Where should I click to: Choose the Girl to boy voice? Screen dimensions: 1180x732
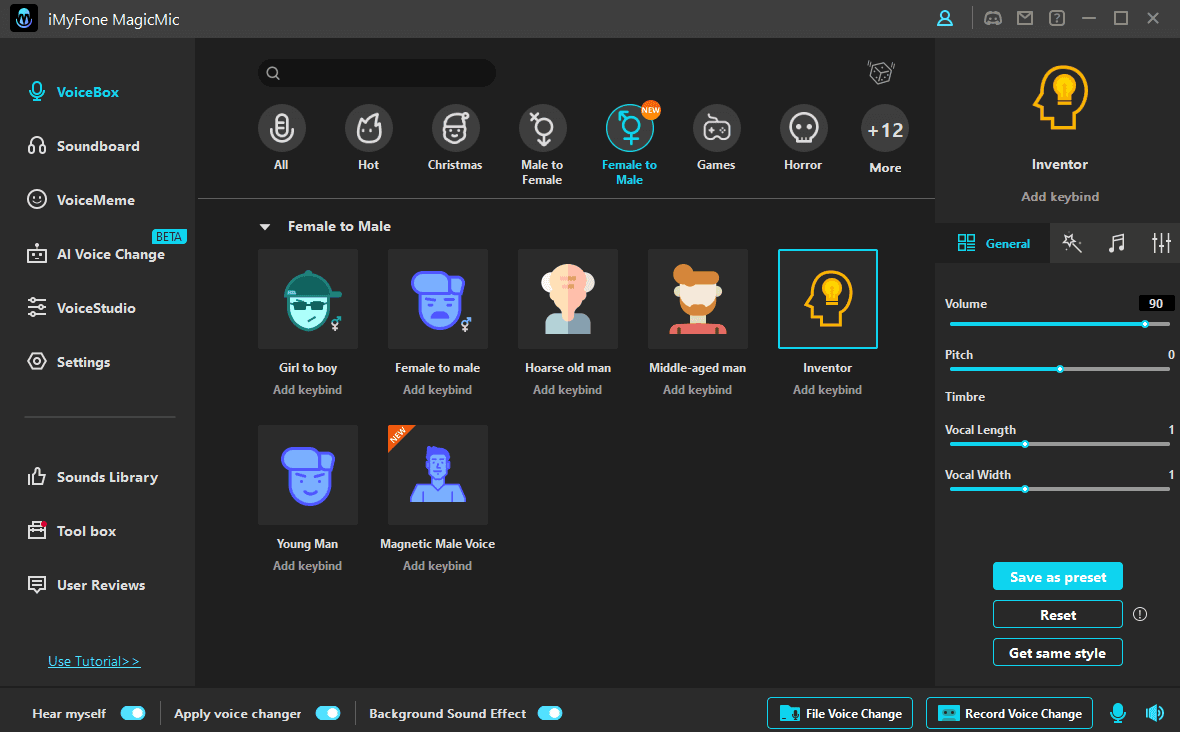click(308, 299)
